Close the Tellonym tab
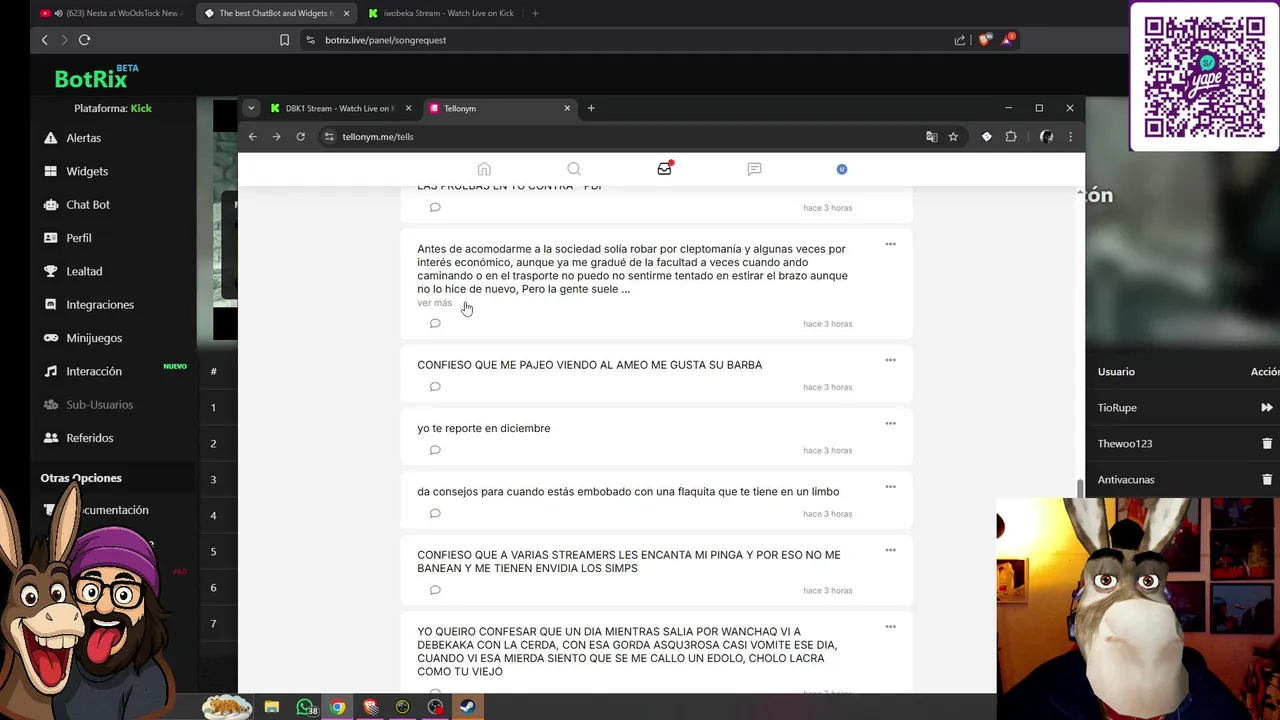 click(567, 108)
